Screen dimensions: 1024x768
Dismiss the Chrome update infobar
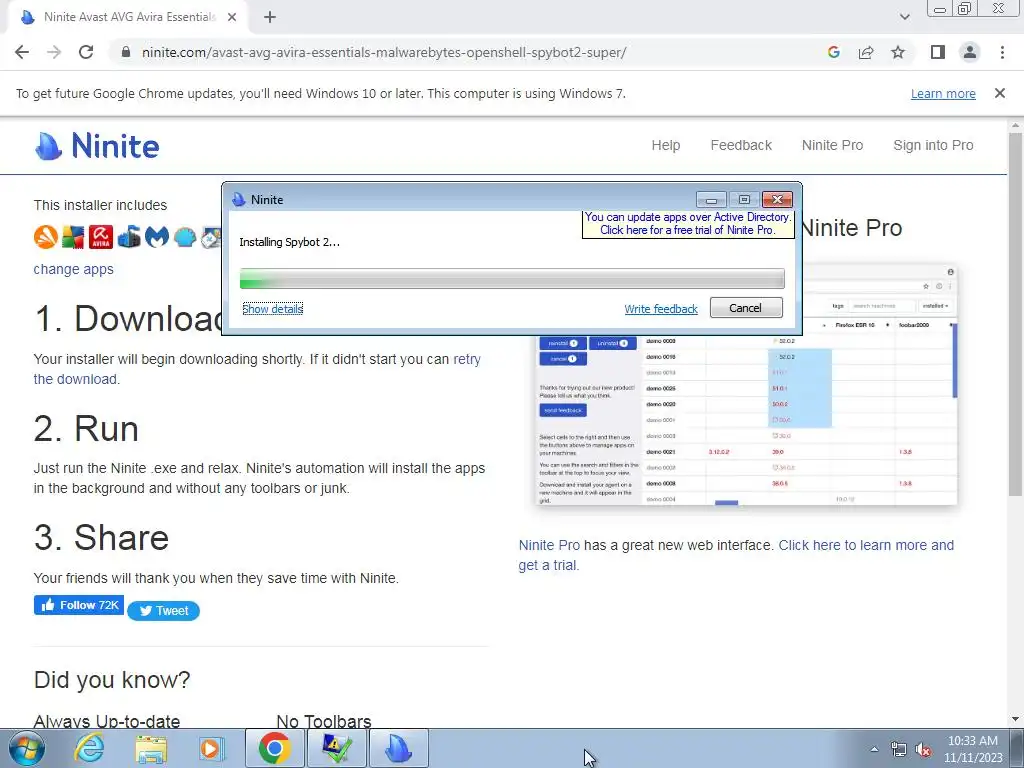tap(1000, 93)
